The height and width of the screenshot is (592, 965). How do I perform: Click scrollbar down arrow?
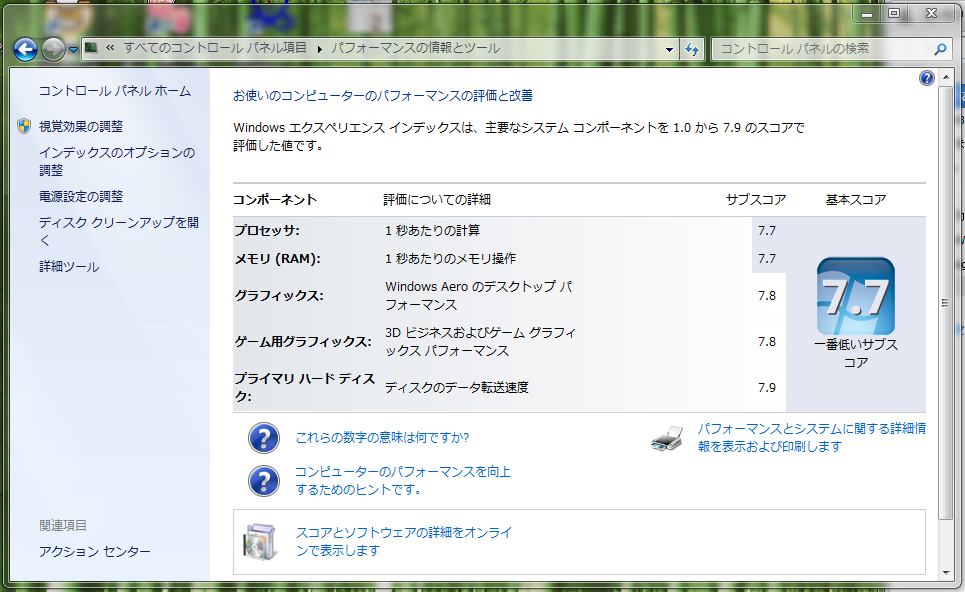[x=946, y=573]
